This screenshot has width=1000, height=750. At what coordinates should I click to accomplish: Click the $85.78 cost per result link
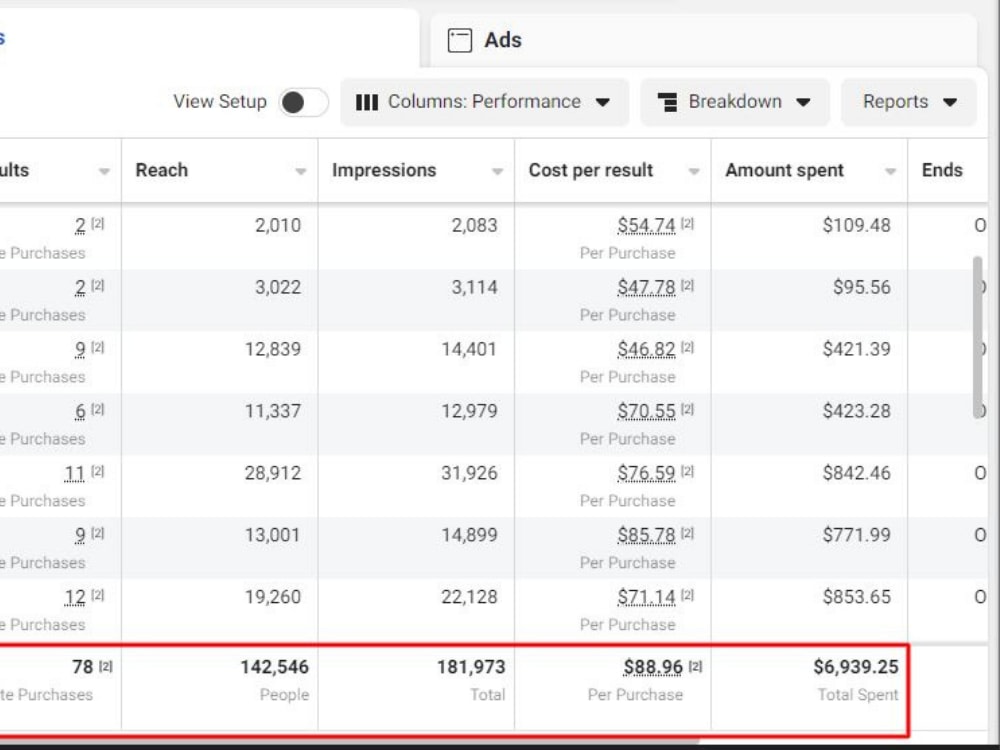[x=646, y=534]
